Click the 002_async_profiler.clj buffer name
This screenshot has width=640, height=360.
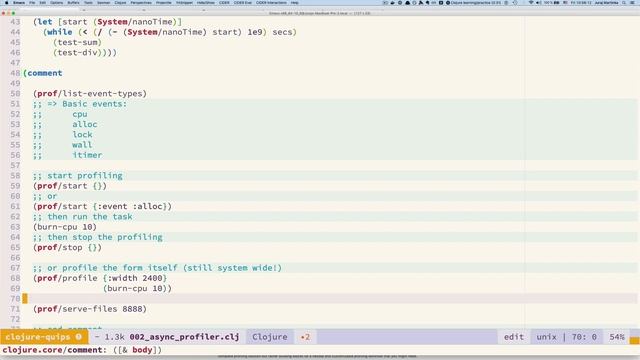pos(184,337)
